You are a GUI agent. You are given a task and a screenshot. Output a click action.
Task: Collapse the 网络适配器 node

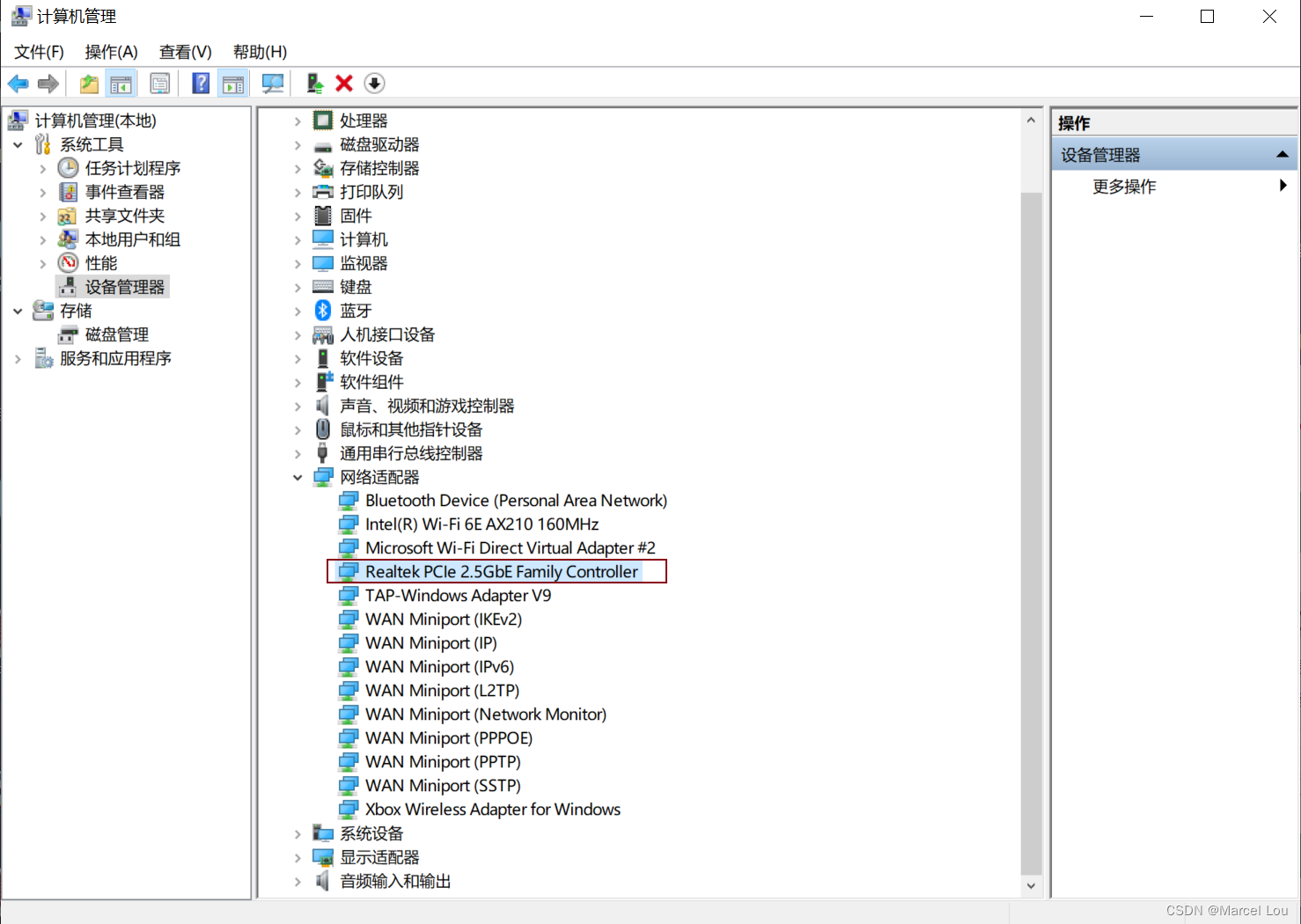pos(298,478)
